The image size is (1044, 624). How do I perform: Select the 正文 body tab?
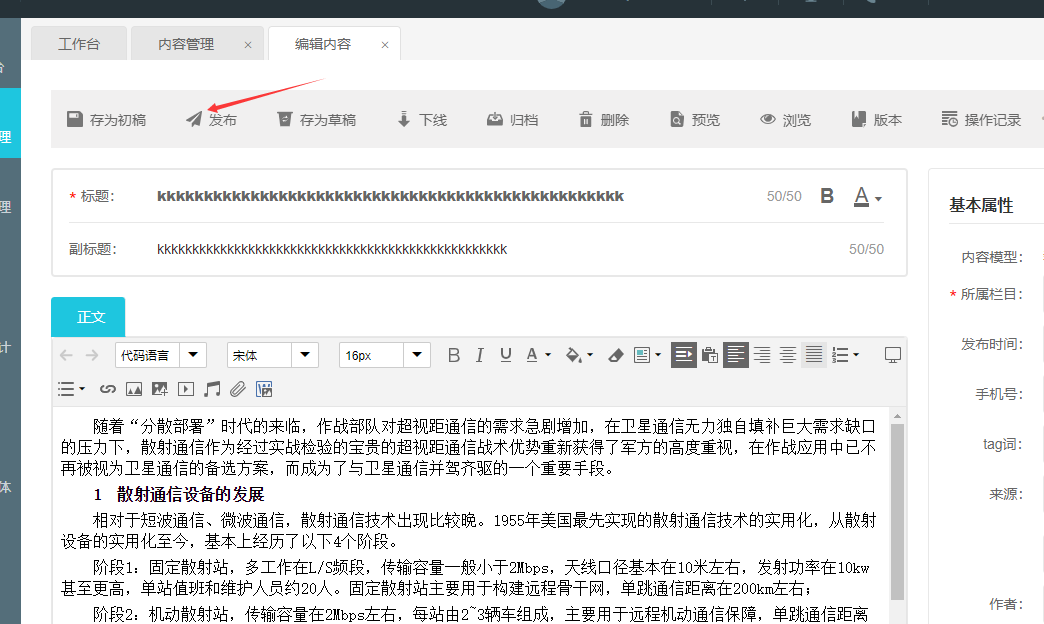[88, 317]
